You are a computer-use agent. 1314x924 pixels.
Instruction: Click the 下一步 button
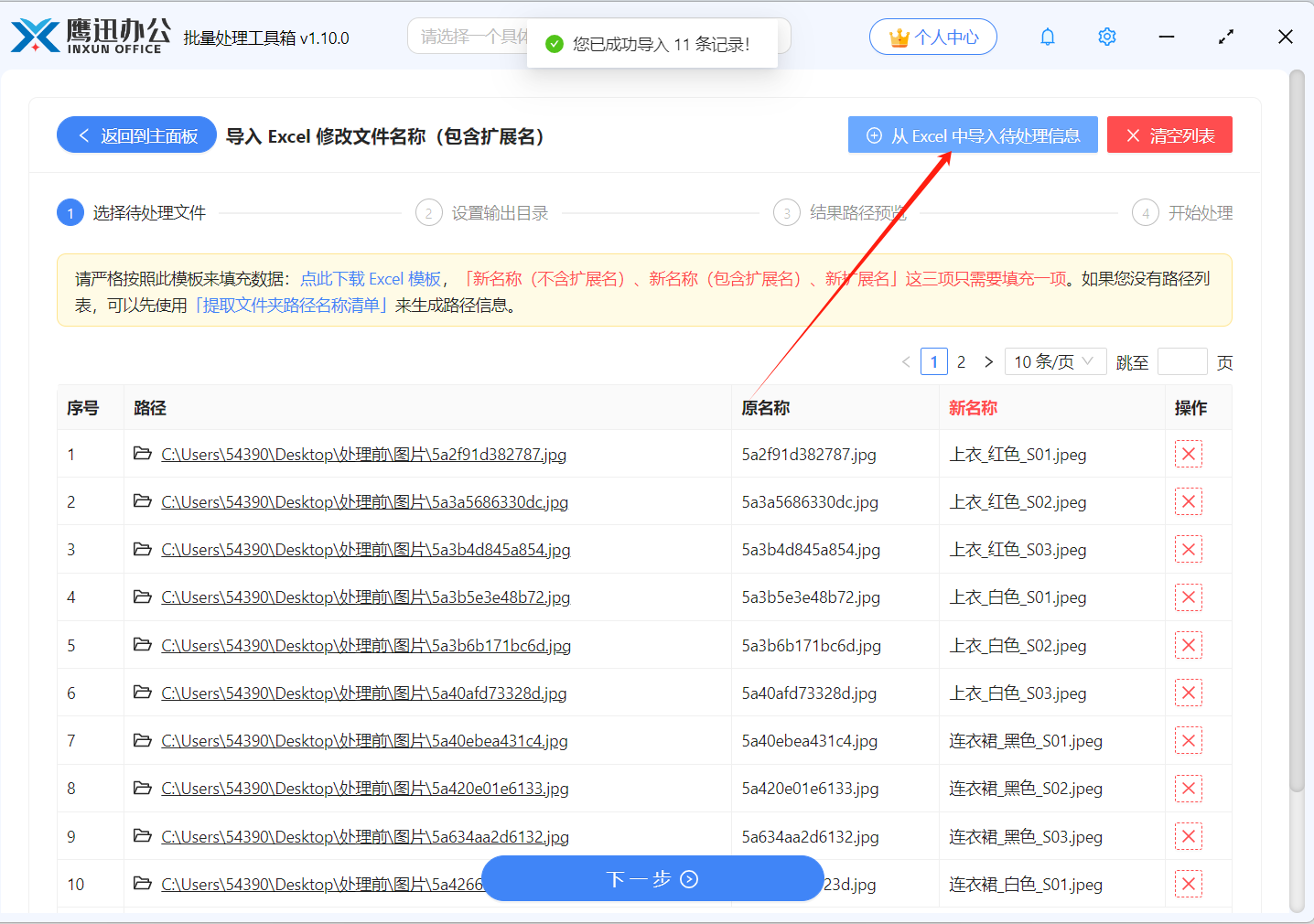652,879
